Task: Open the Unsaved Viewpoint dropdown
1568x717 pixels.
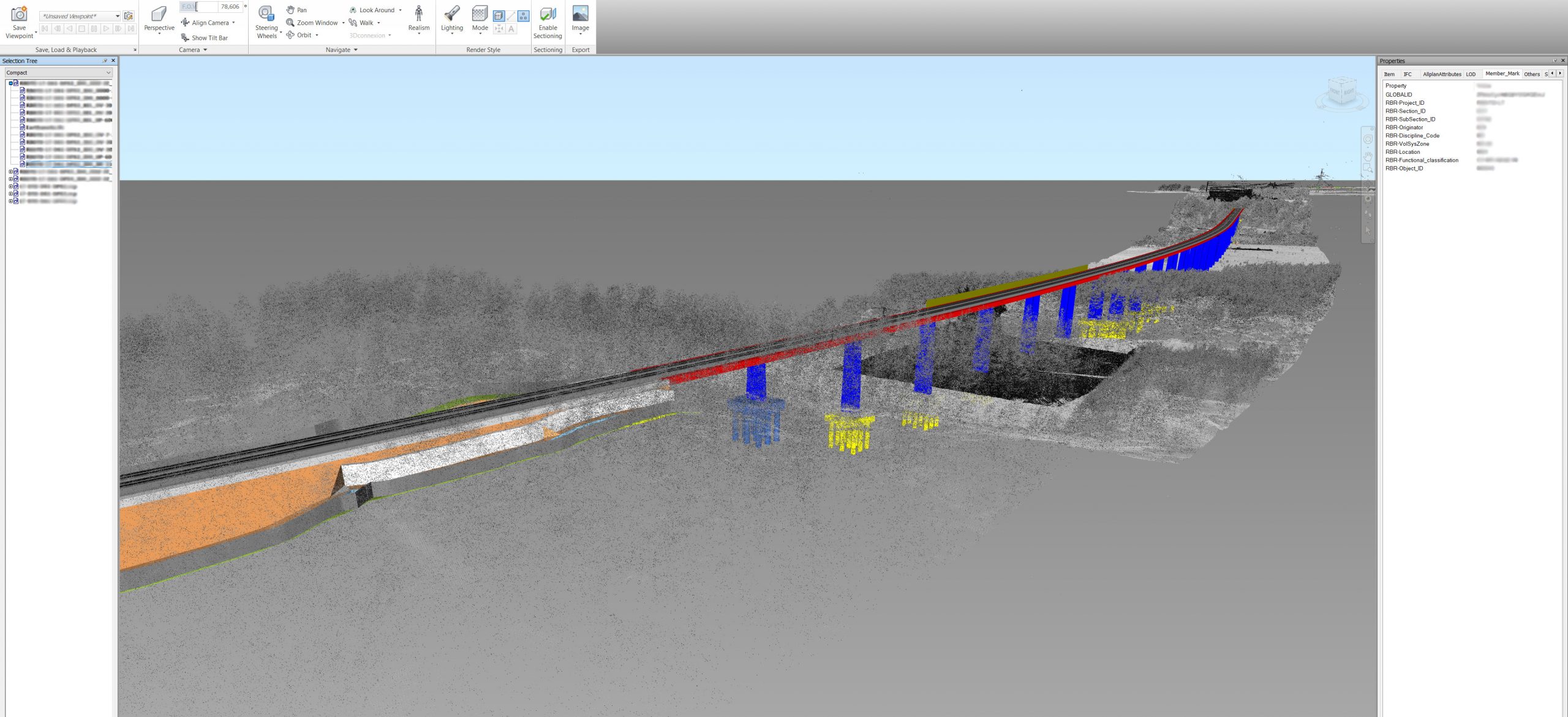Action: 118,16
